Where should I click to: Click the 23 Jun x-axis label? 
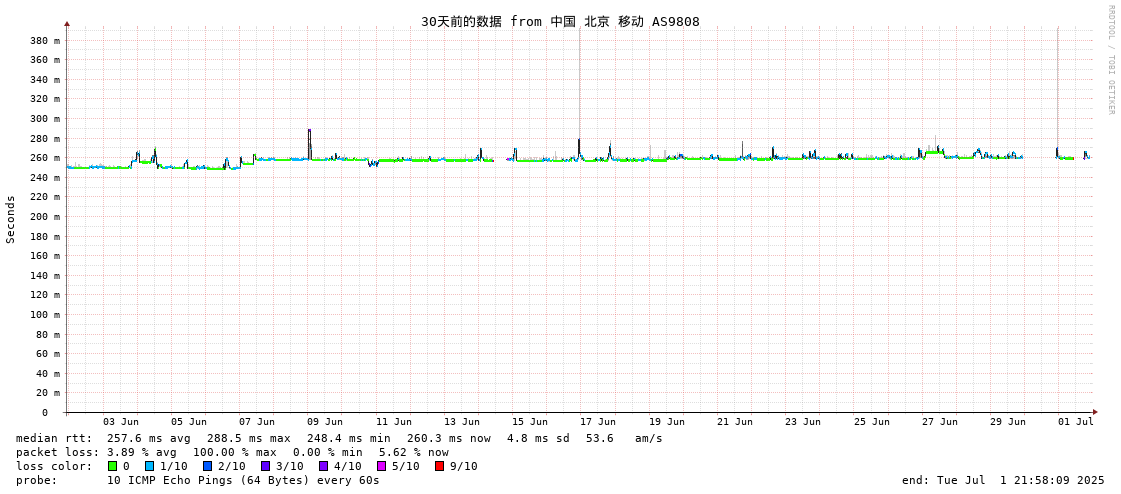[x=803, y=422]
